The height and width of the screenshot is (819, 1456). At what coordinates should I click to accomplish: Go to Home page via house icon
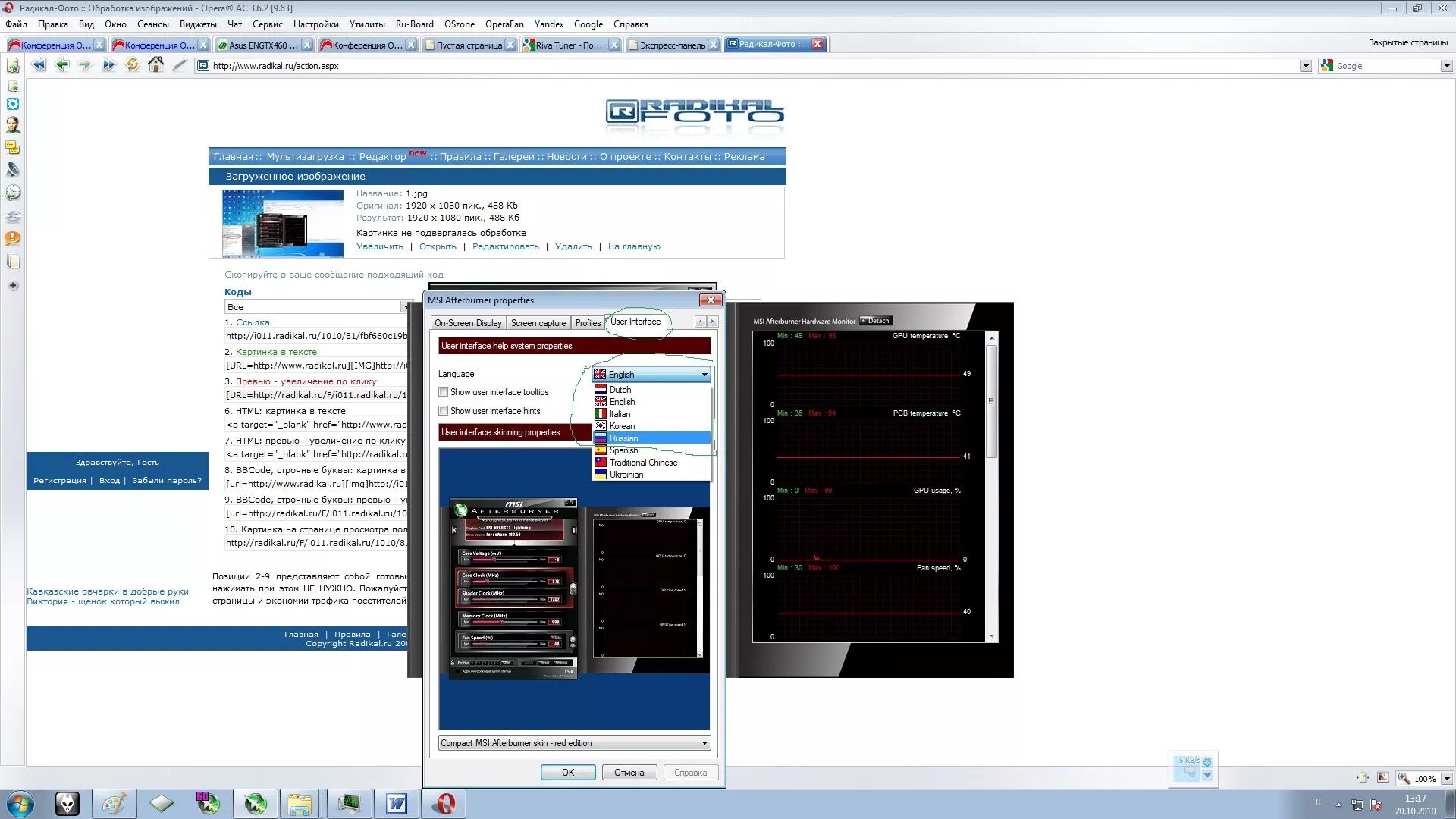[x=155, y=65]
